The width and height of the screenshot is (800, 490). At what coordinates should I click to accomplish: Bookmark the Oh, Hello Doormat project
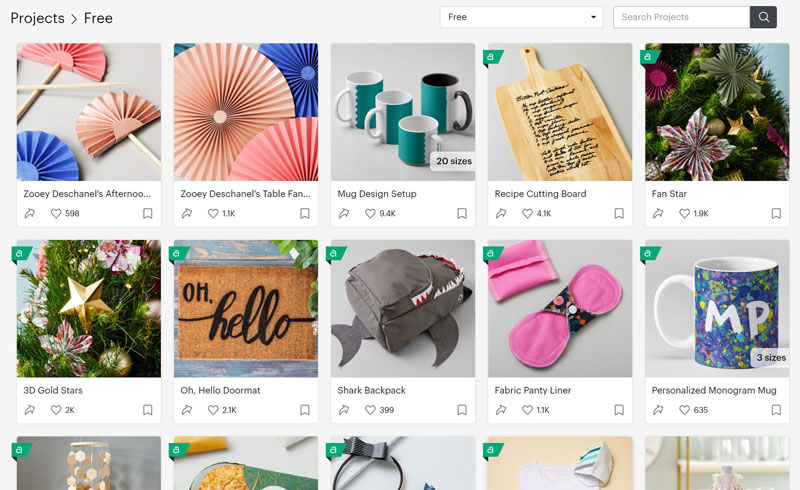305,410
